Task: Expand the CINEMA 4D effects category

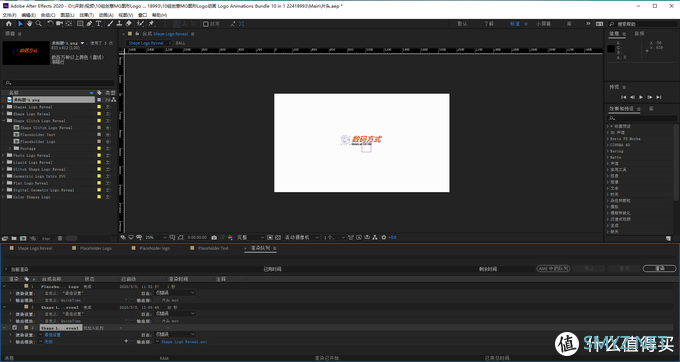Action: (608, 145)
